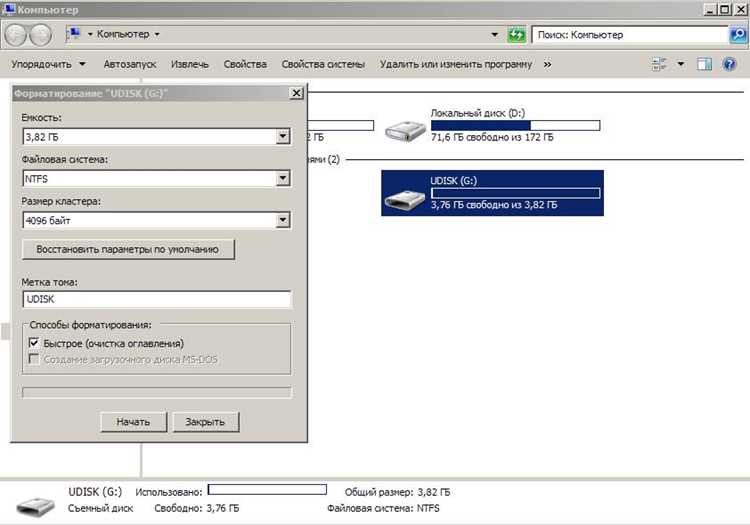750x525 pixels.
Task: Open the Упорядочить menu
Action: [48, 64]
